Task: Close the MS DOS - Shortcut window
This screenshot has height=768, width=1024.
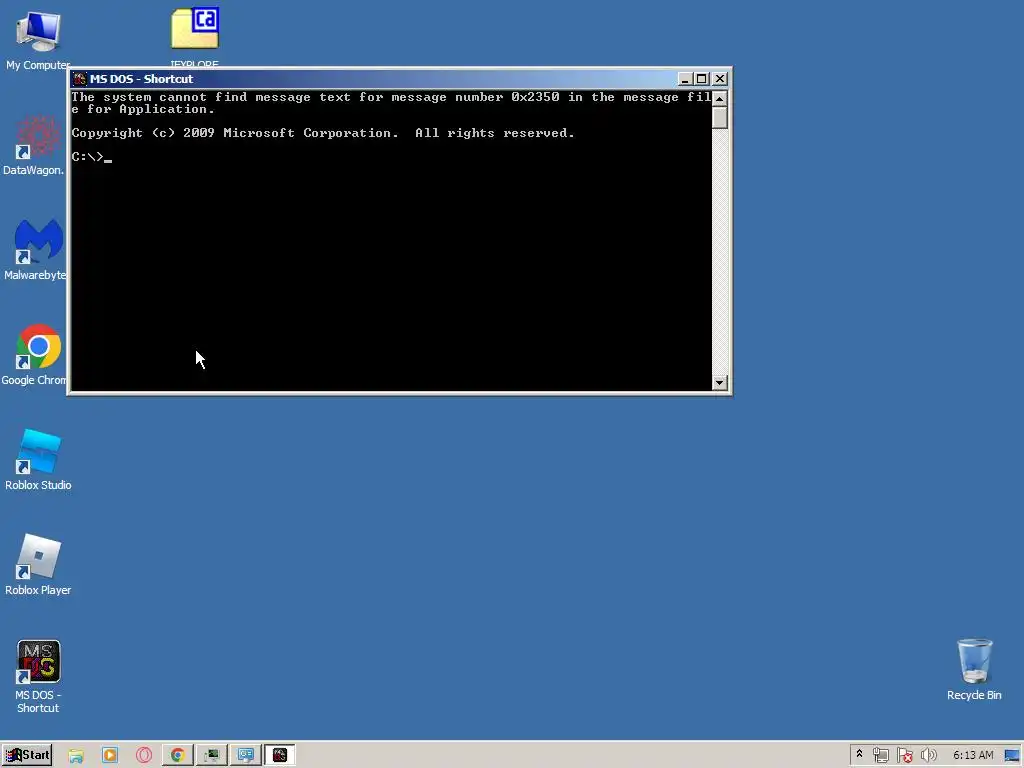Action: [720, 79]
